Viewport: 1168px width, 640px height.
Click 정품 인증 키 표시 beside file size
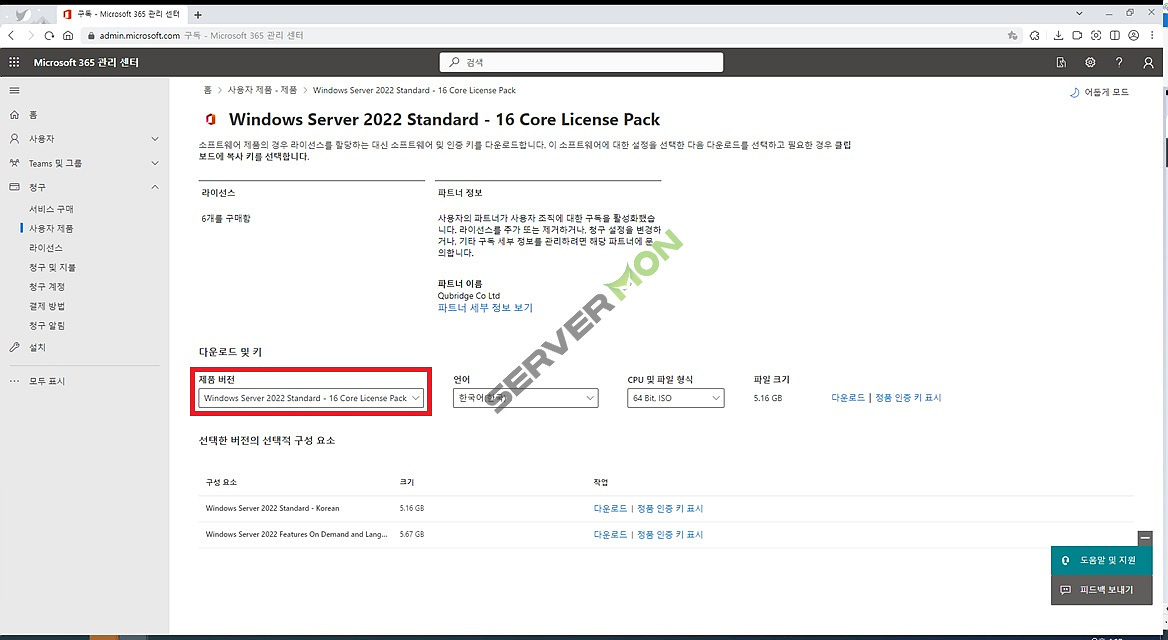pyautogui.click(x=908, y=398)
